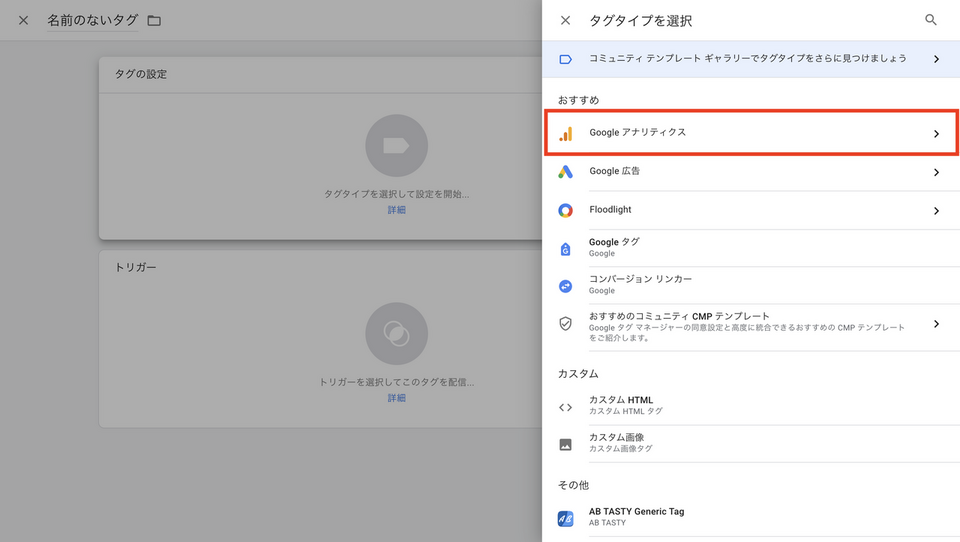Click the folder icon beside tag name
Image resolution: width=960 pixels, height=542 pixels.
click(x=154, y=21)
